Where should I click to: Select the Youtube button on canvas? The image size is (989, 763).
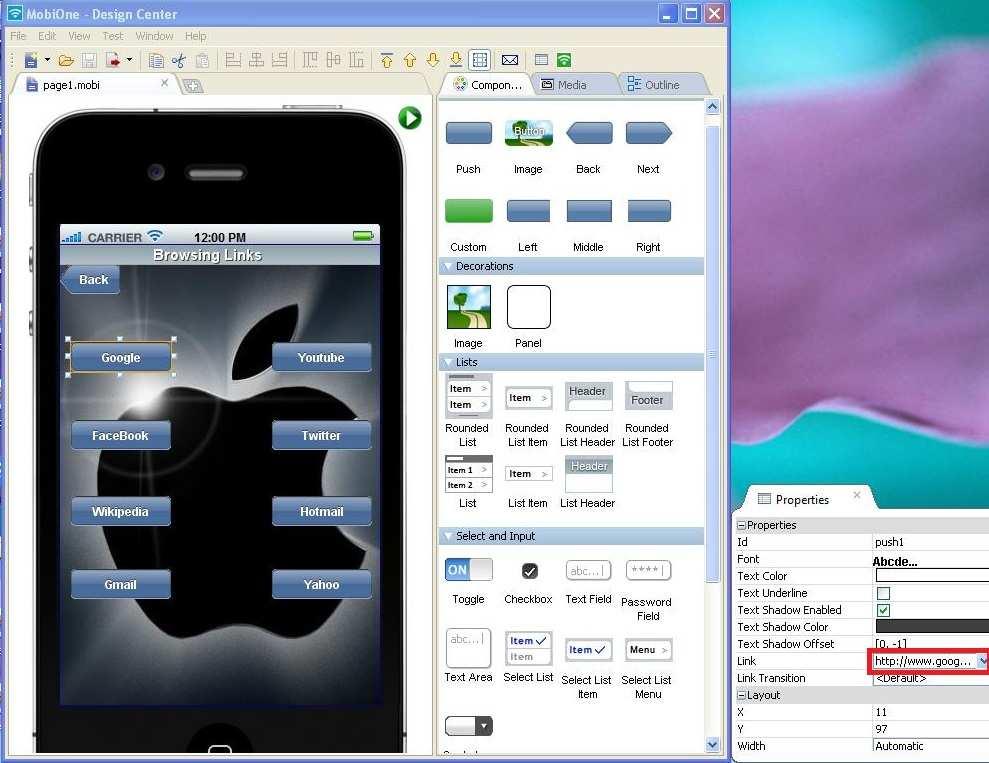[x=321, y=358]
